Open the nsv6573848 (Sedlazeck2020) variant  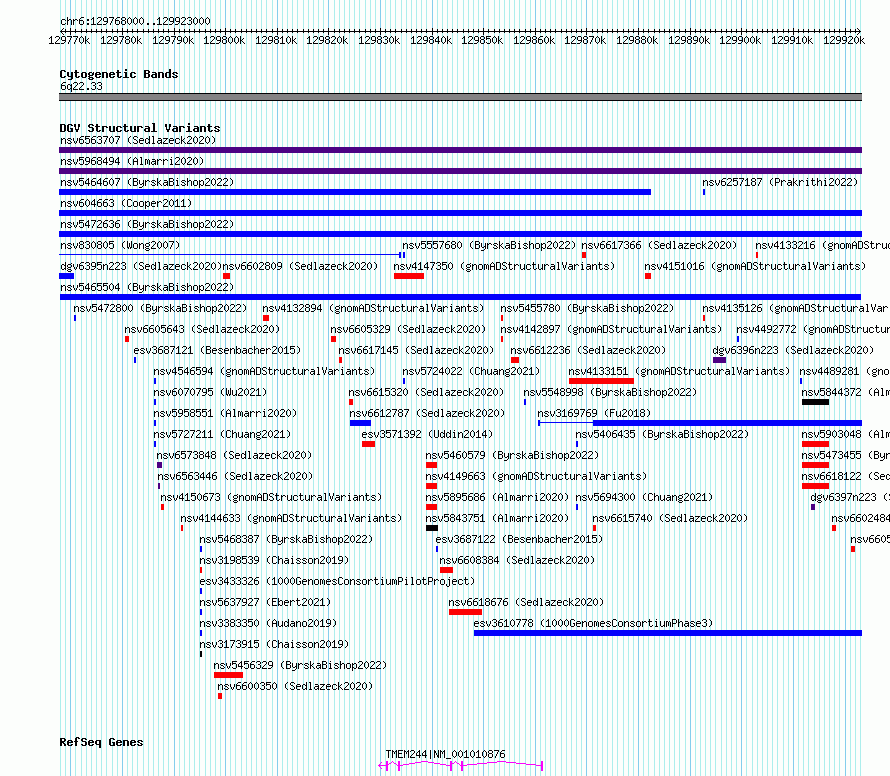pos(234,455)
